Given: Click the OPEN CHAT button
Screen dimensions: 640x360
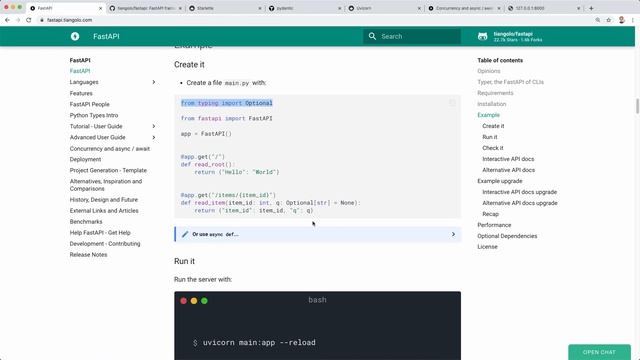Looking at the screenshot, I should click(x=599, y=352).
